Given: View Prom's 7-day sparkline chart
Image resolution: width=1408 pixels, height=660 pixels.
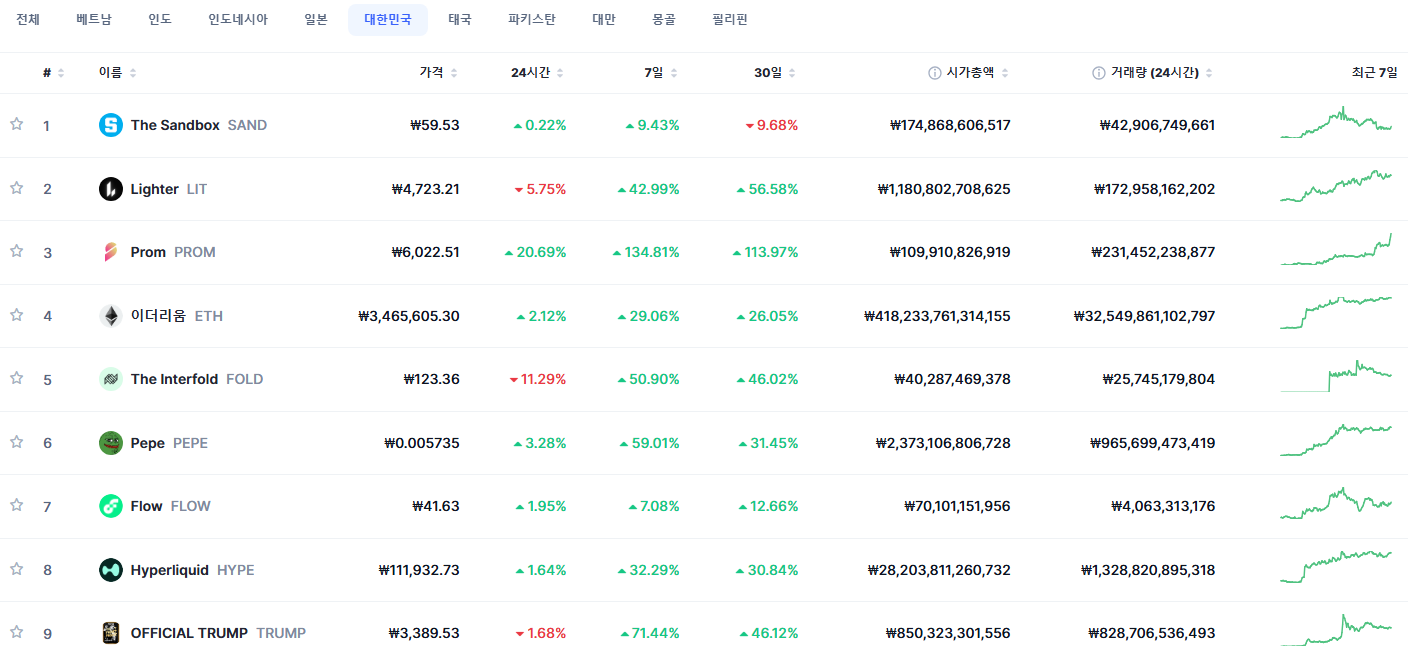Looking at the screenshot, I should (1336, 250).
